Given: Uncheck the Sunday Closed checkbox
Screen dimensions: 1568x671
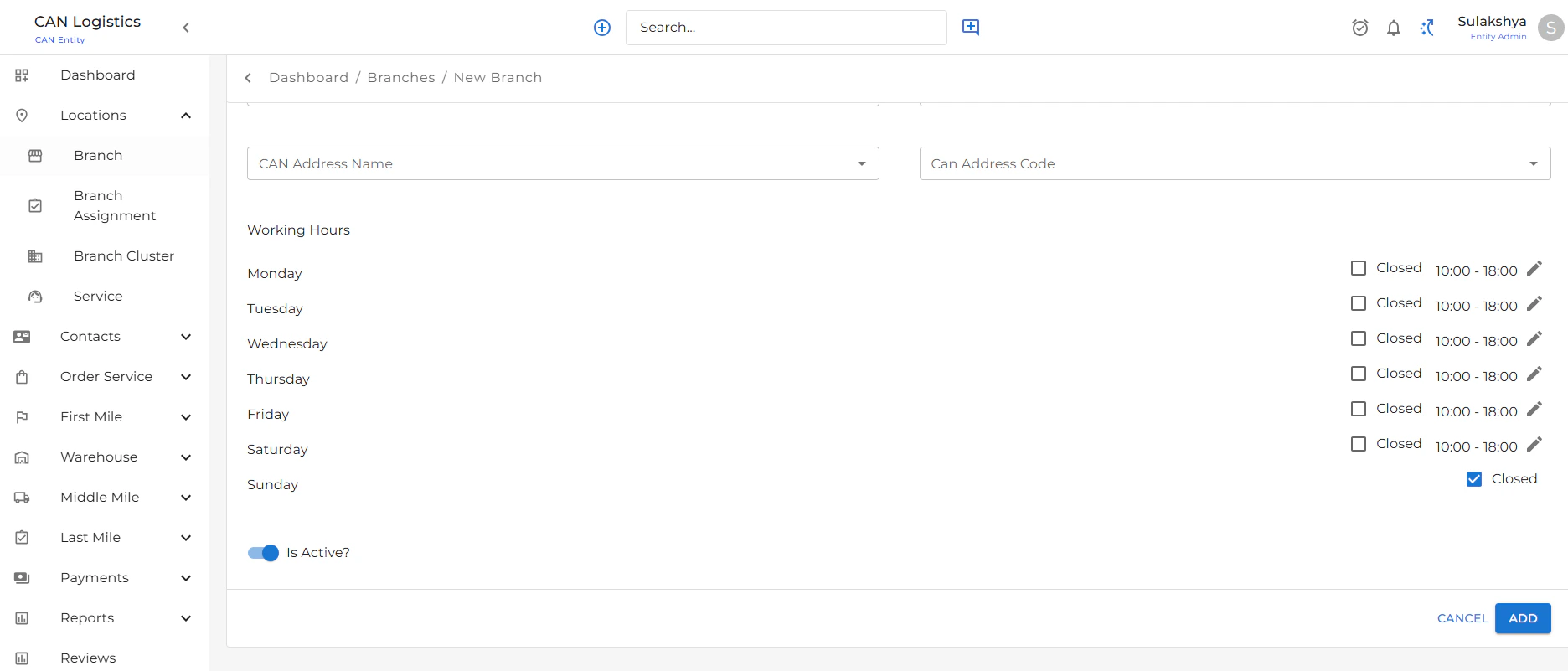Looking at the screenshot, I should point(1474,479).
